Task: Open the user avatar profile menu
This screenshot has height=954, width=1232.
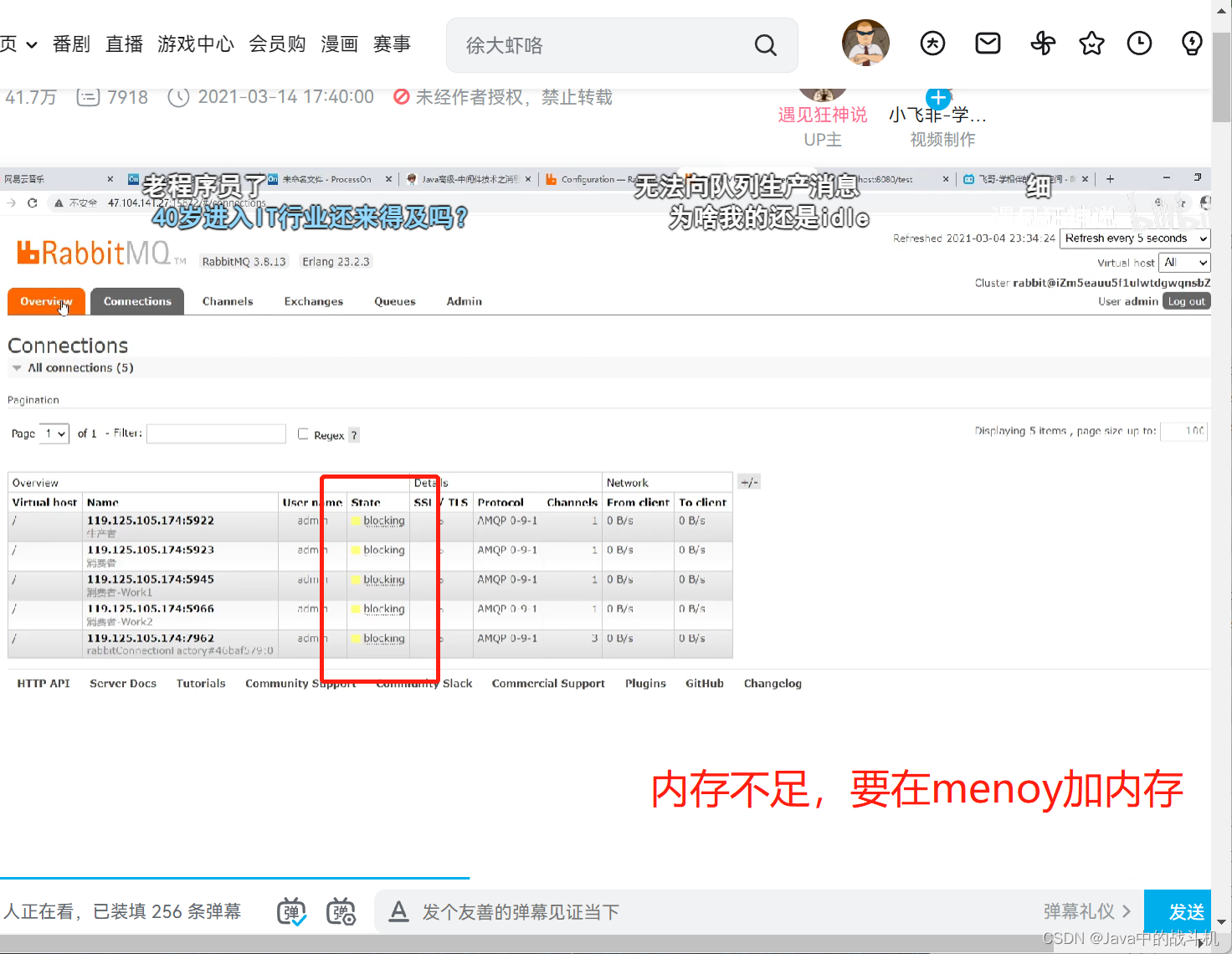Action: (865, 43)
